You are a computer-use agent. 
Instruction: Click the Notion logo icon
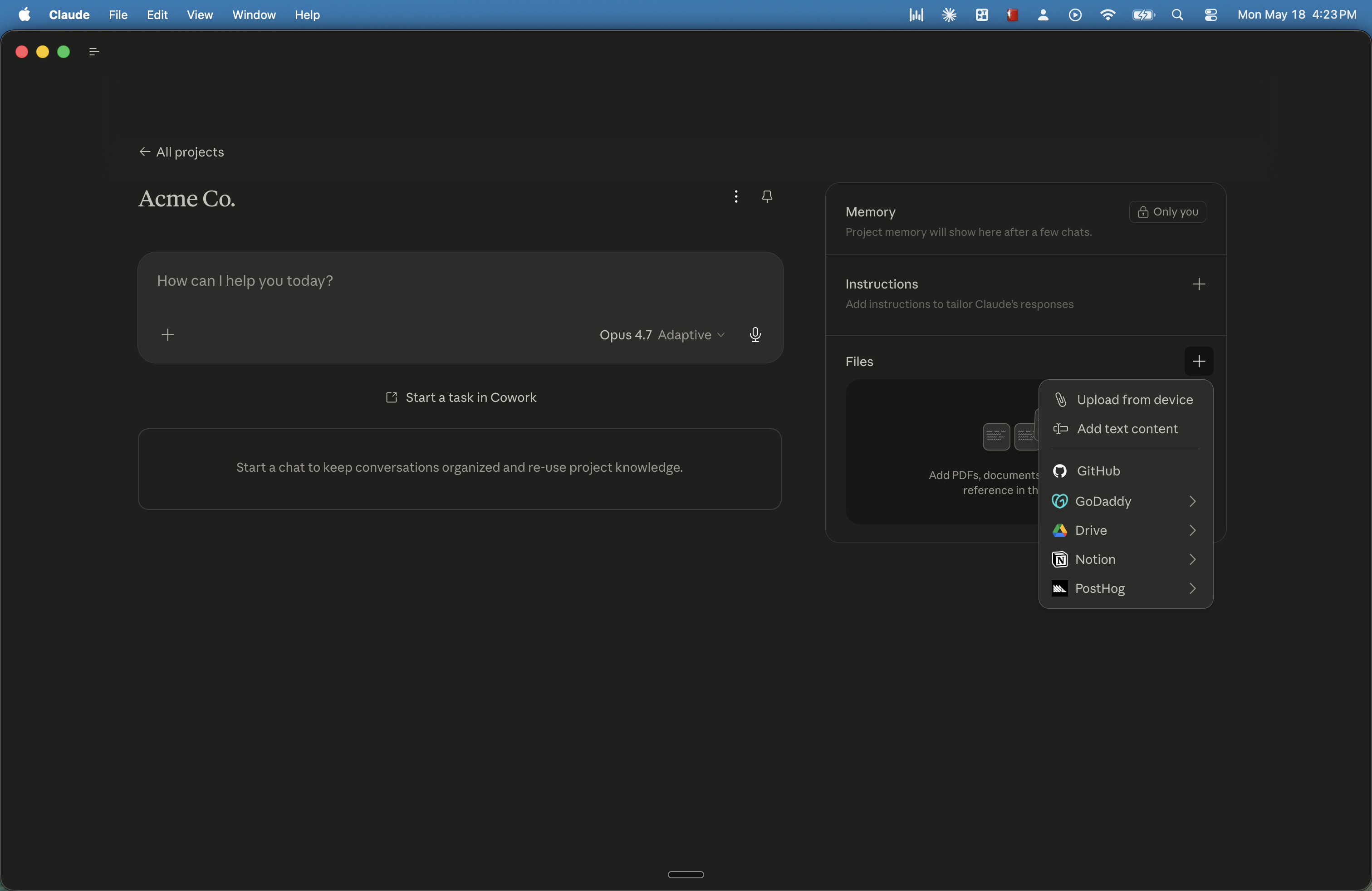1059,559
